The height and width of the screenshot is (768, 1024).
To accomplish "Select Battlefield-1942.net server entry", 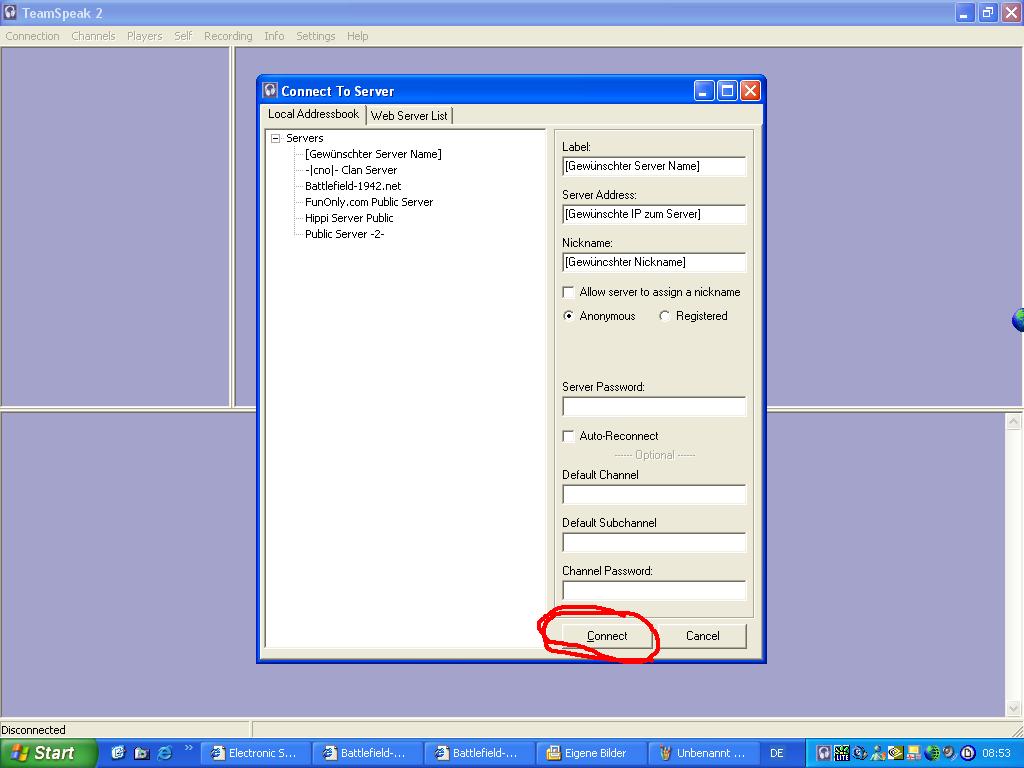I will click(x=353, y=186).
